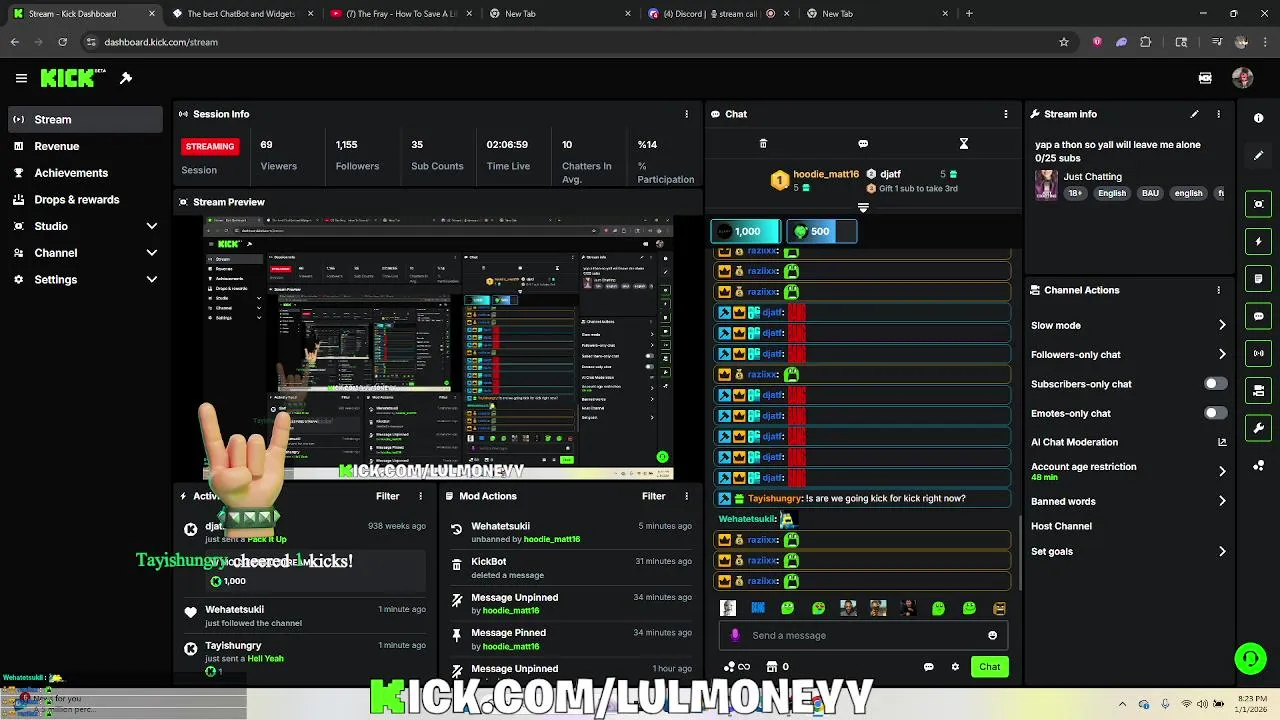This screenshot has width=1280, height=720.
Task: Open Stream info three-dot options
Action: [x=1218, y=114]
